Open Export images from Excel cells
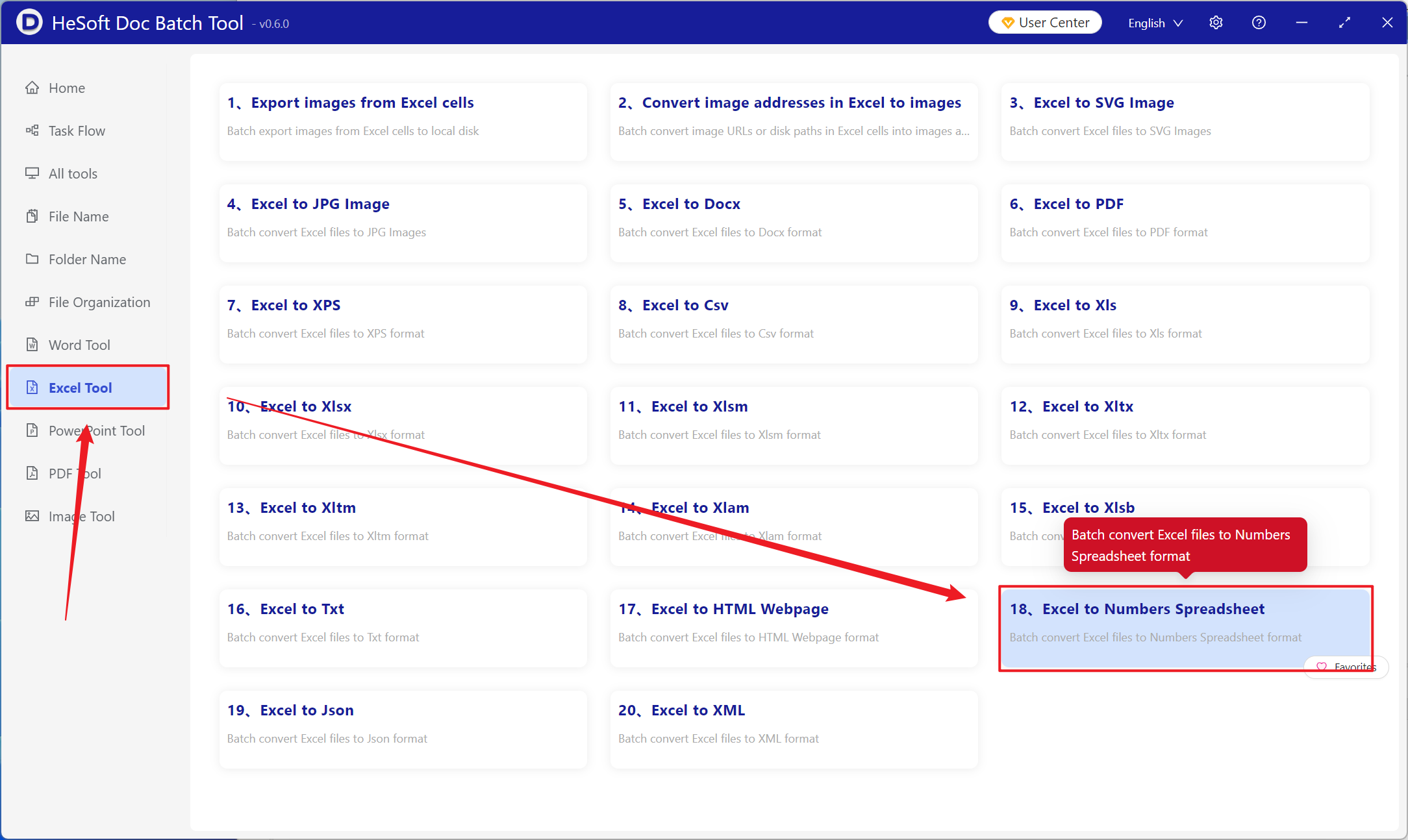This screenshot has height=840, width=1408. point(403,122)
